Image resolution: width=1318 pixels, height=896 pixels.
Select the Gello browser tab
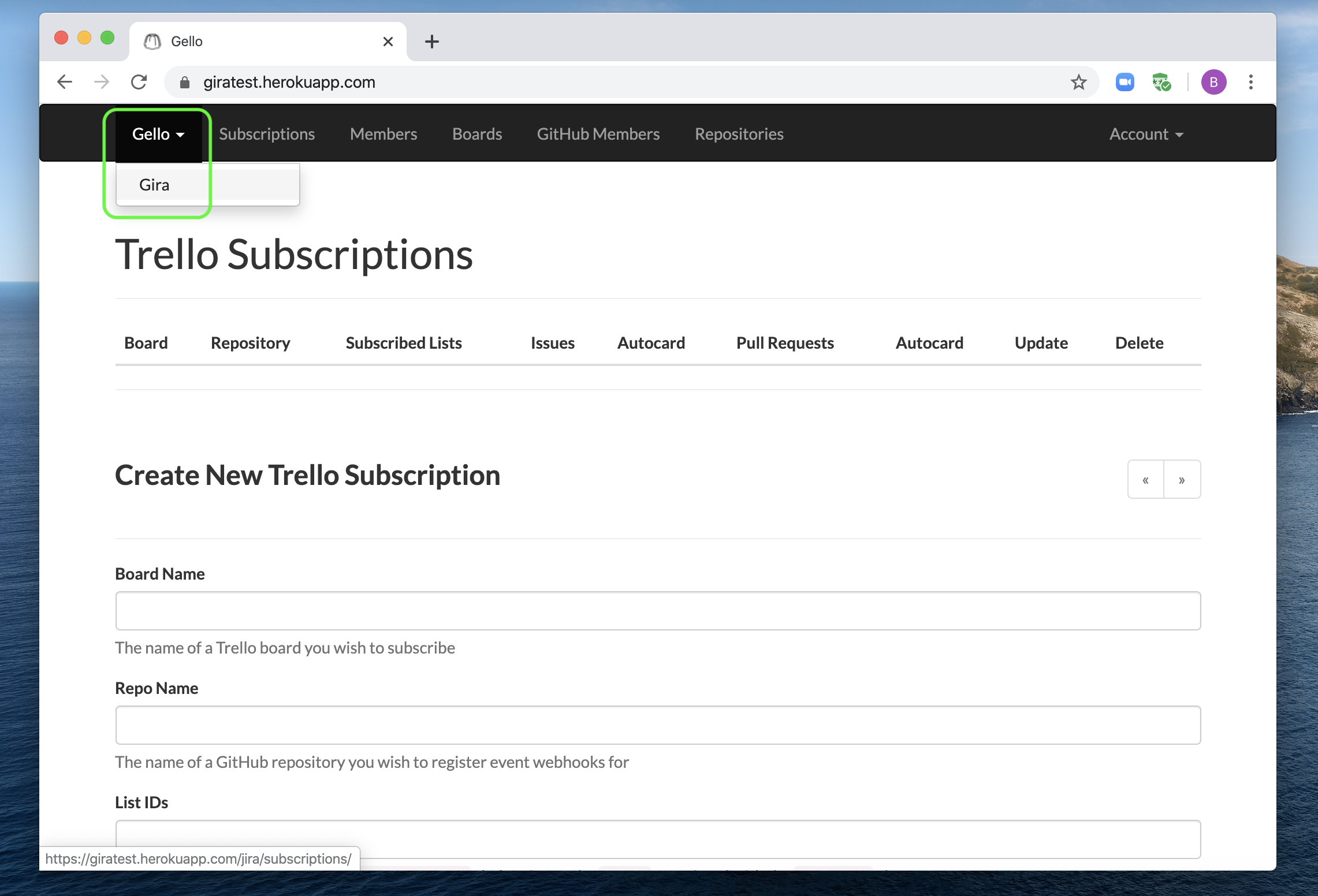(268, 42)
